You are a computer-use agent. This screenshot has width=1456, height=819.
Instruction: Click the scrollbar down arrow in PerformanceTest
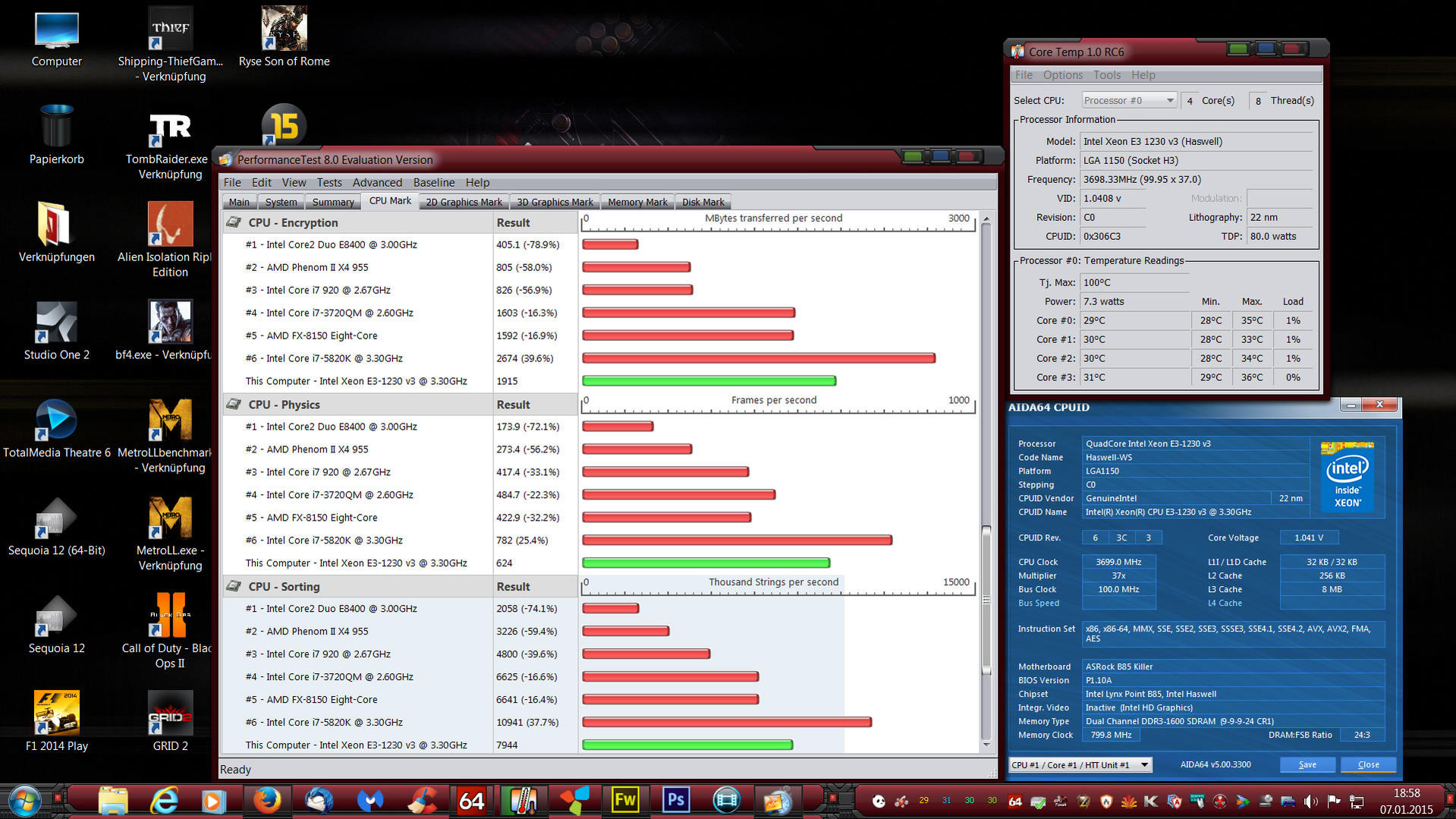[x=986, y=745]
